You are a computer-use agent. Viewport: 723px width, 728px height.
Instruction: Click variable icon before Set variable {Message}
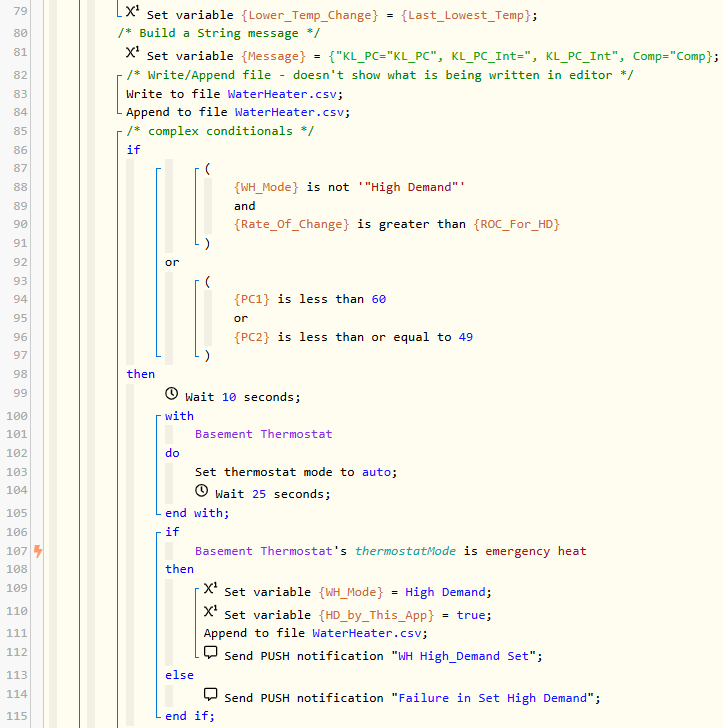[133, 55]
